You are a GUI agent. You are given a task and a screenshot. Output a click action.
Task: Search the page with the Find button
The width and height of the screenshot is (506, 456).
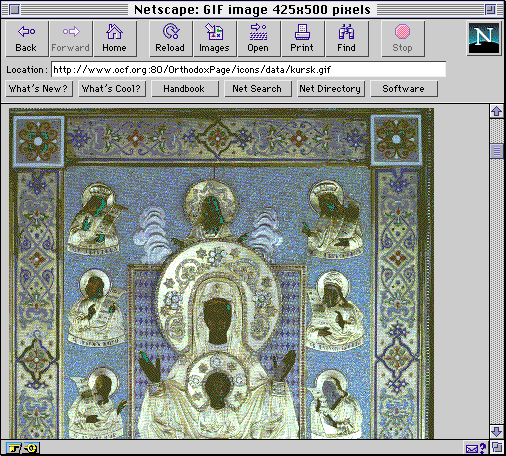(347, 39)
